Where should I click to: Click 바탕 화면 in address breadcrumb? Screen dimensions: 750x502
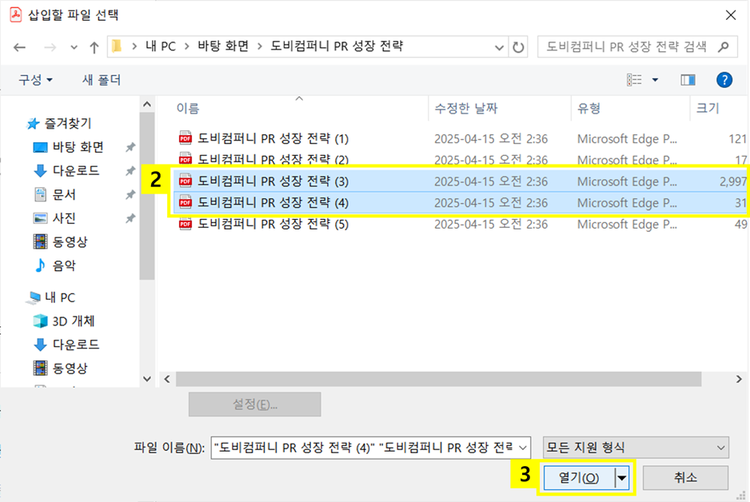click(223, 46)
